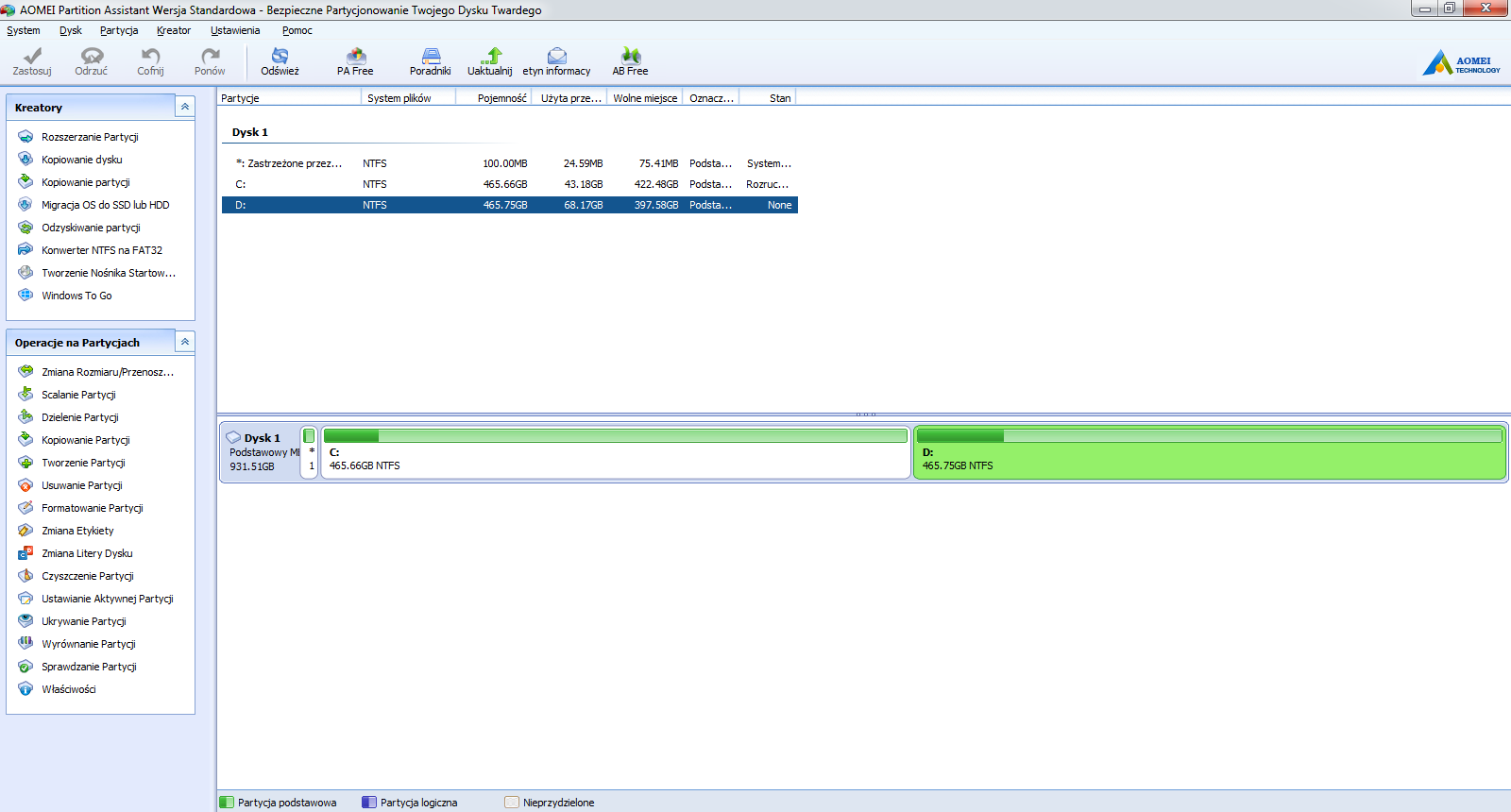This screenshot has height=812, width=1511.
Task: Select the D: row in partition list
Action: [510, 205]
